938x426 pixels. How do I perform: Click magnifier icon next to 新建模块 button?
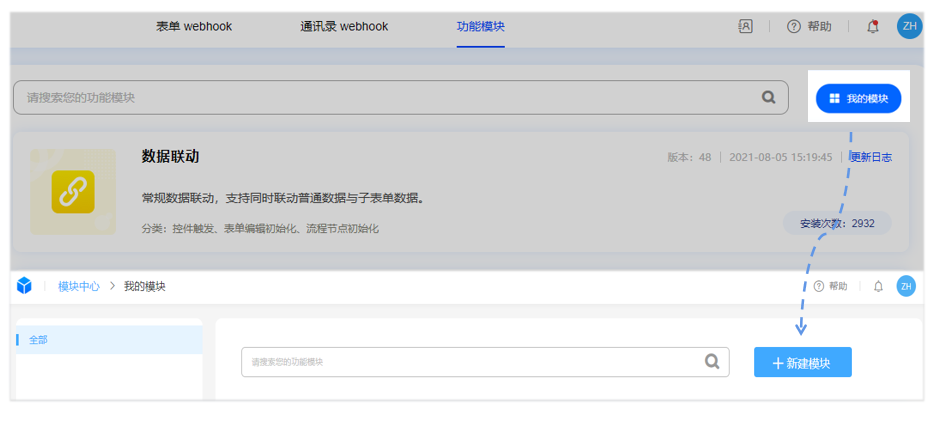(712, 362)
